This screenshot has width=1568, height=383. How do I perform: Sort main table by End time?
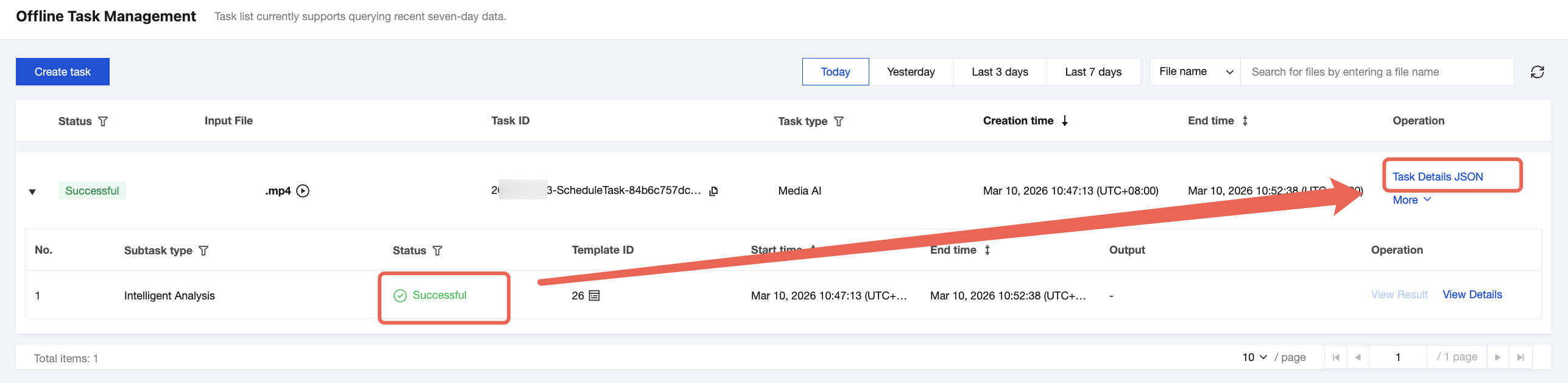pos(1245,121)
